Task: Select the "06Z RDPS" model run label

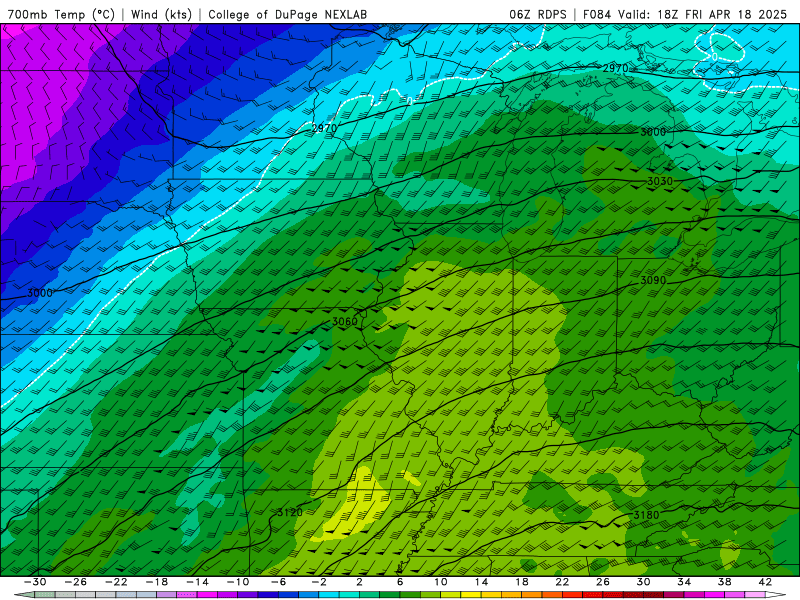Action: (x=538, y=14)
